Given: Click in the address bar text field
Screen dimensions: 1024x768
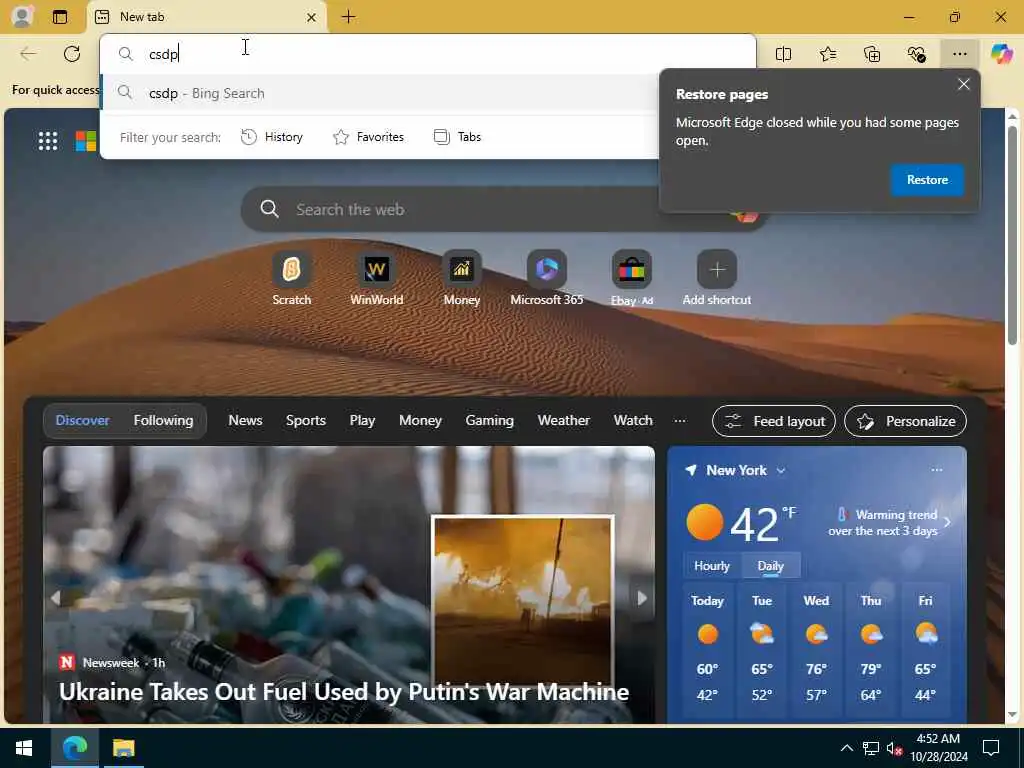Looking at the screenshot, I should click(428, 54).
